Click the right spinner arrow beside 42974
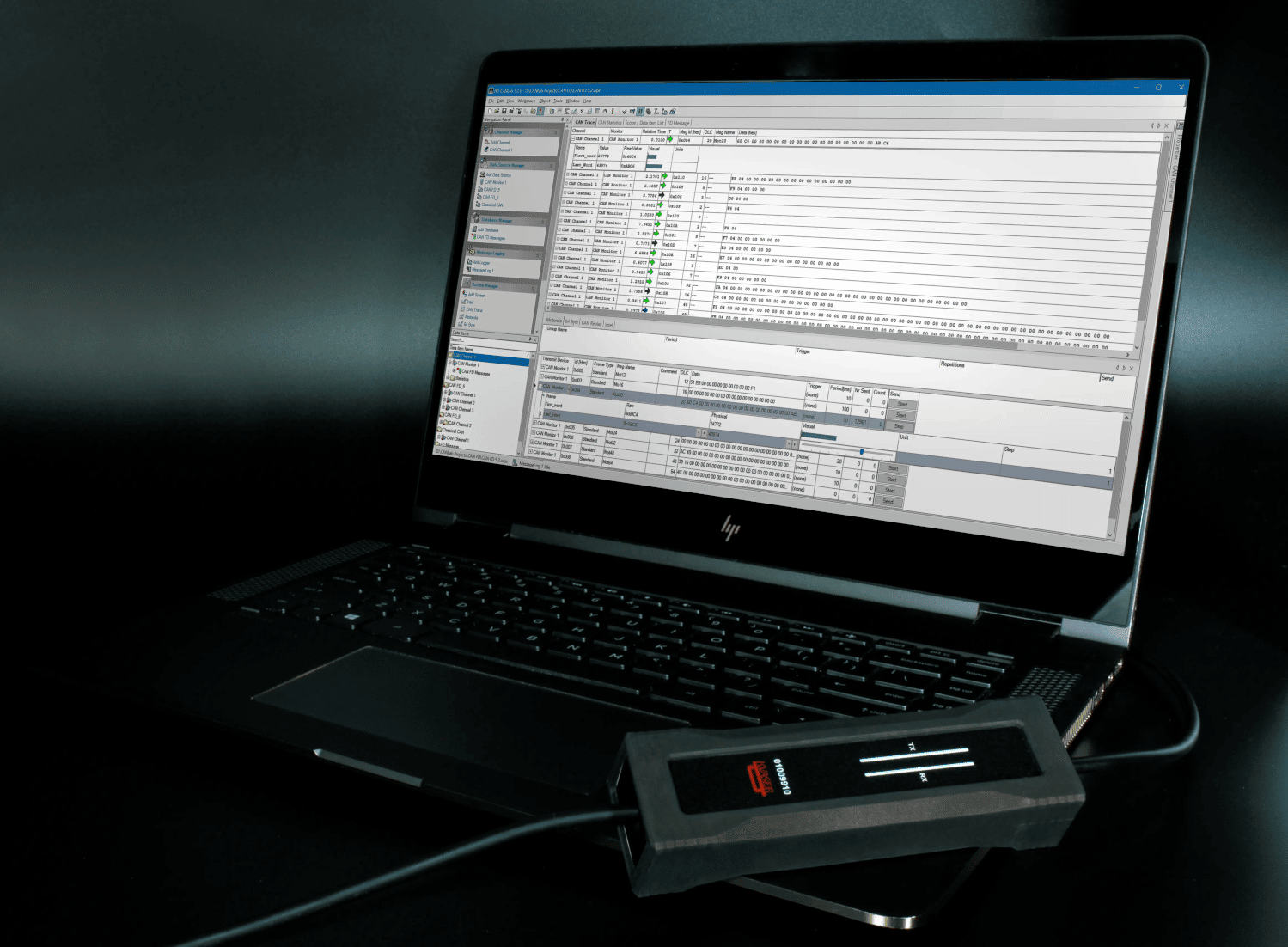The width and height of the screenshot is (1288, 947). click(795, 444)
